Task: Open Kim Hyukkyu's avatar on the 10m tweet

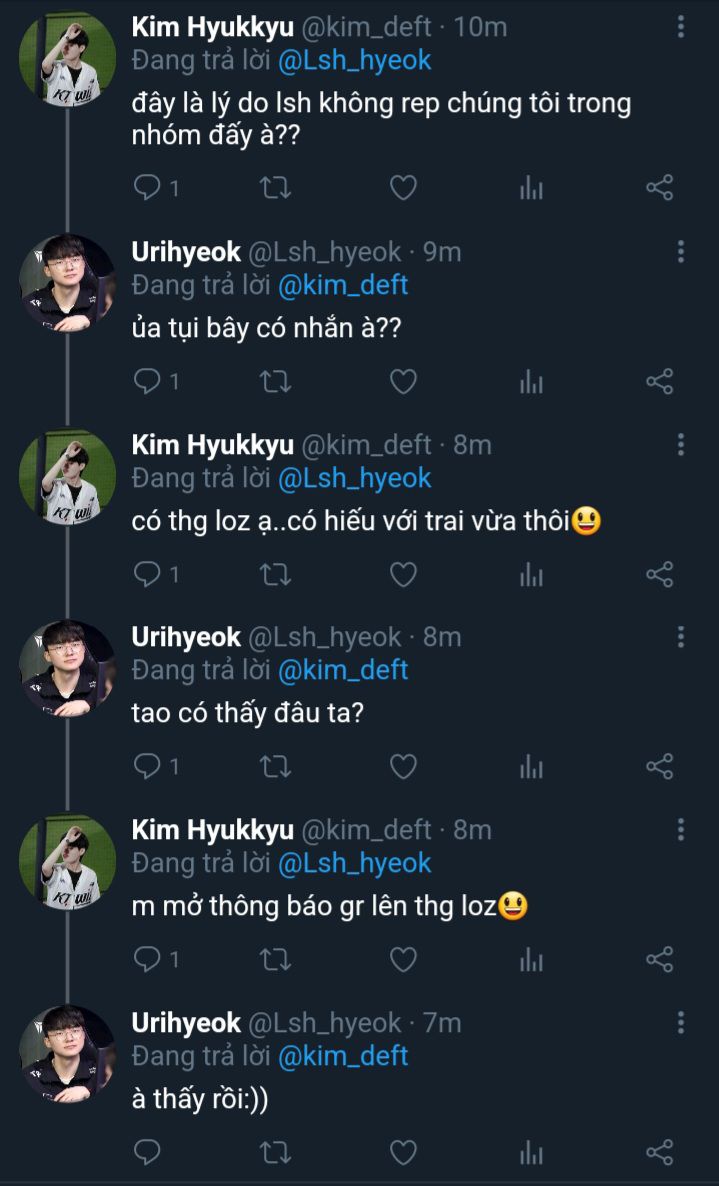Action: (x=68, y=60)
